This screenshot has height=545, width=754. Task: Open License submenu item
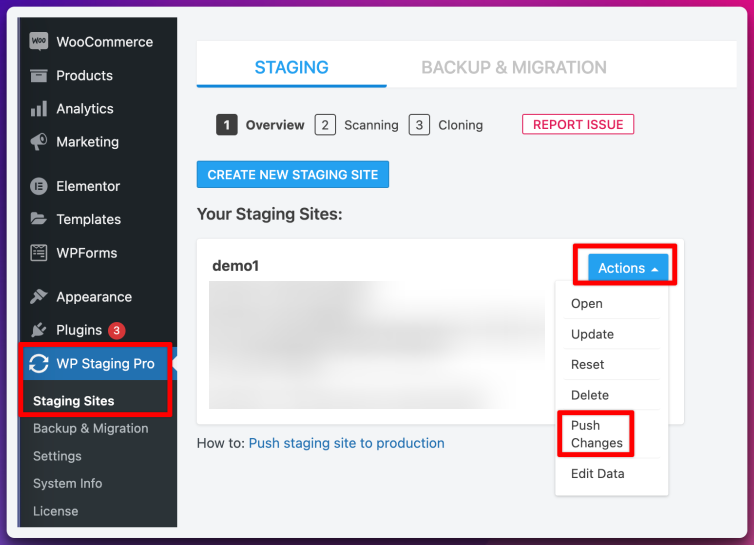point(55,511)
